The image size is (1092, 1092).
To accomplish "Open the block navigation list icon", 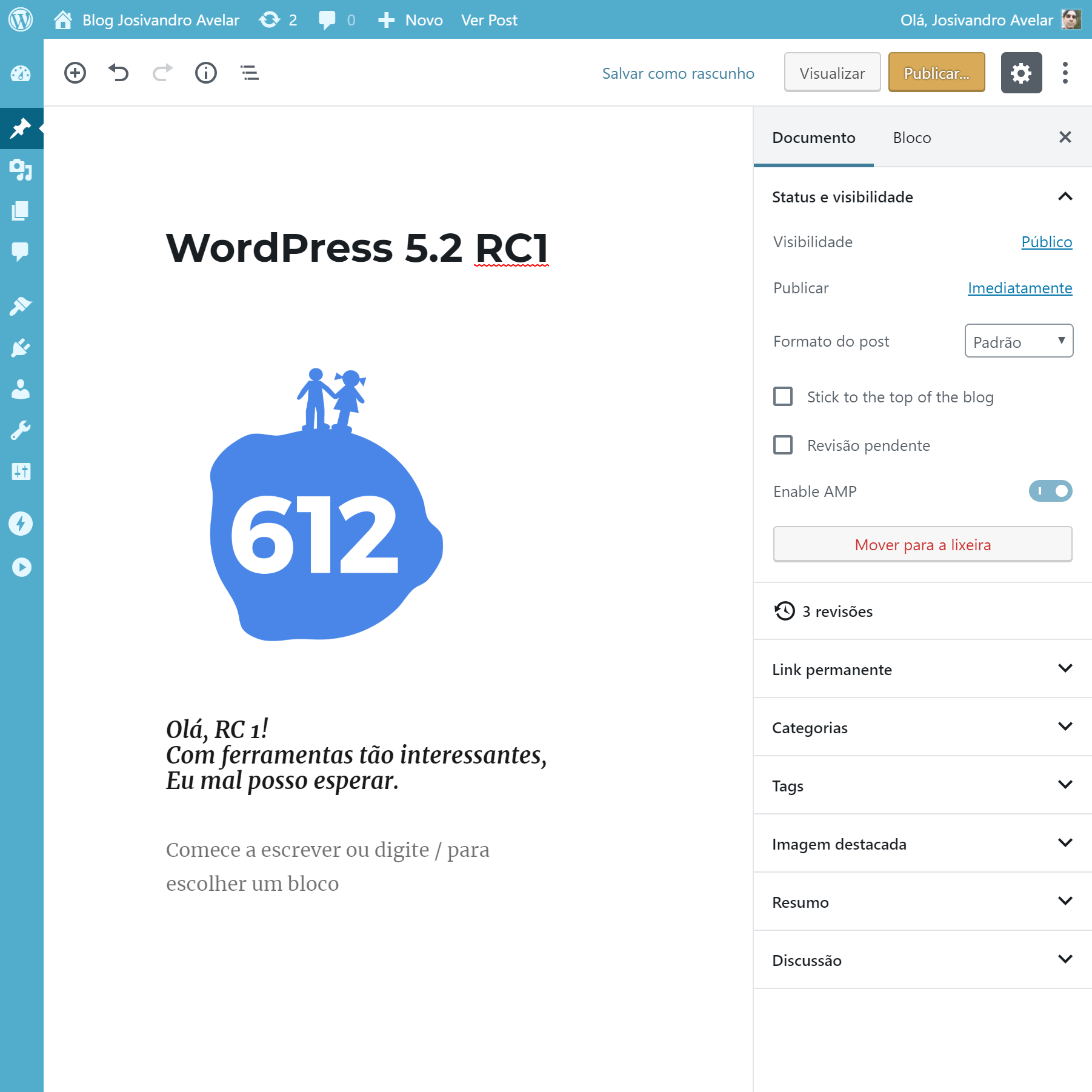I will point(250,73).
